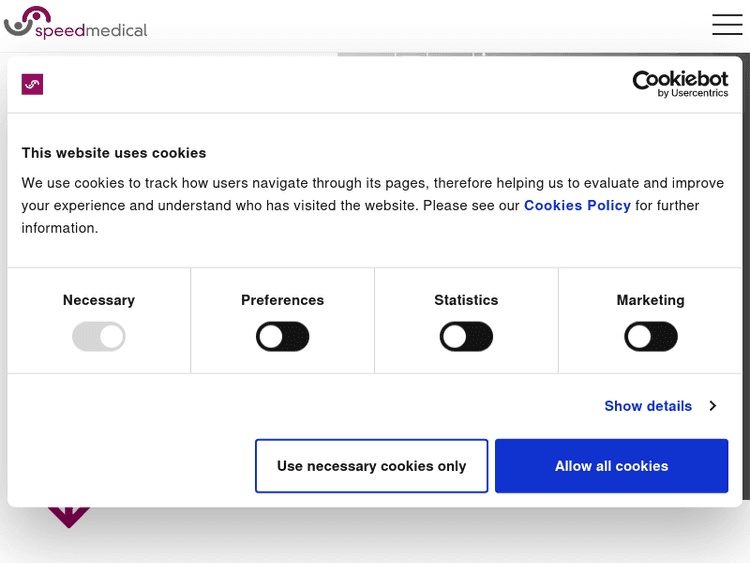Open the Cookies Policy link

pos(577,205)
